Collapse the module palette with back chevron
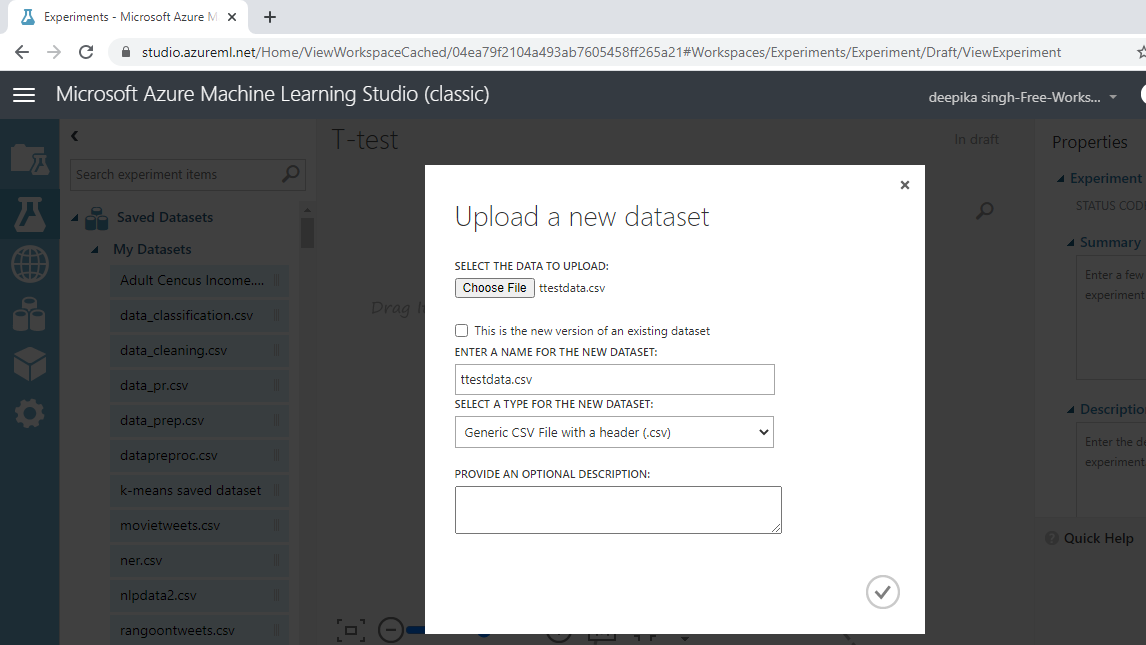1146x645 pixels. pyautogui.click(x=75, y=136)
